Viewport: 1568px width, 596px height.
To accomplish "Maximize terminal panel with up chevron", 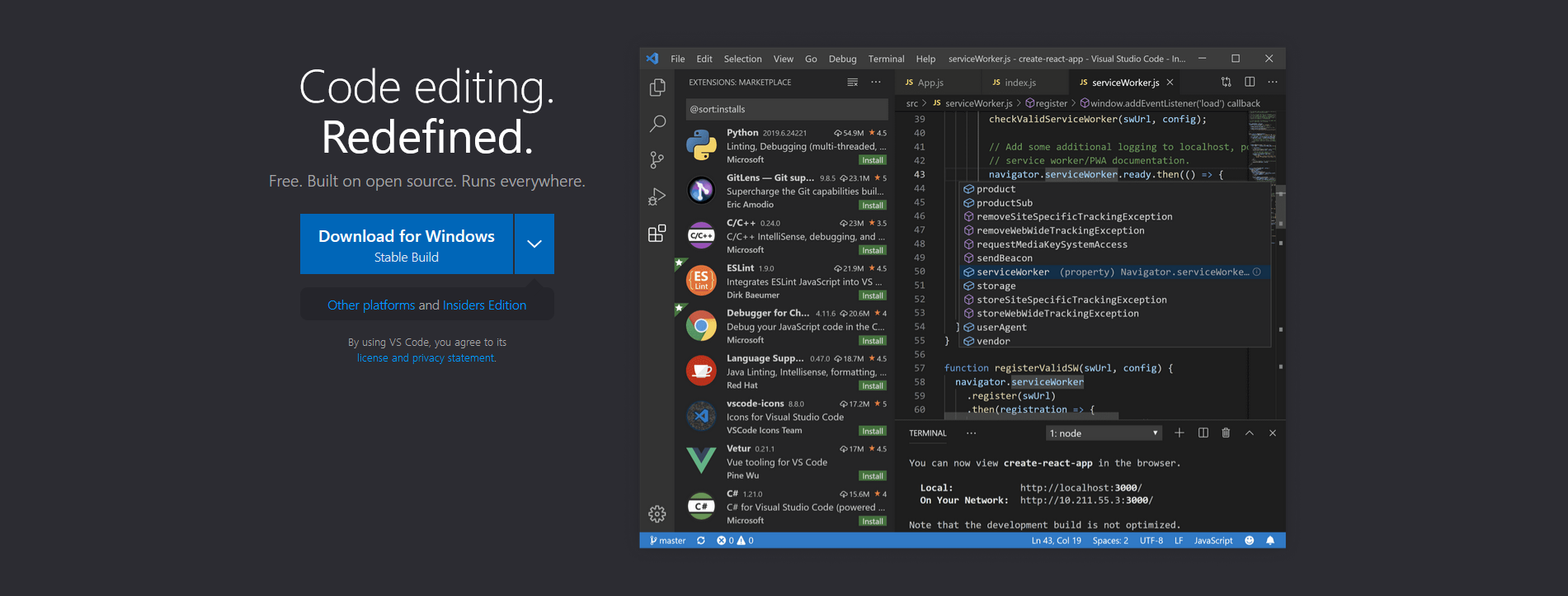I will click(x=1250, y=433).
